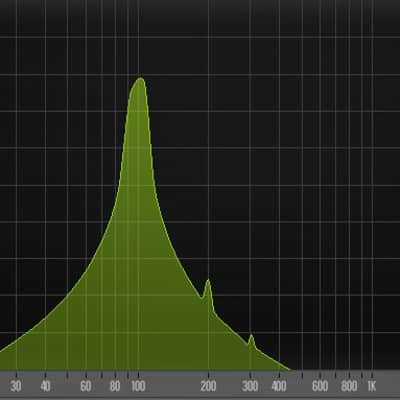Click the 600 frequency axis label
This screenshot has height=400, width=400.
pos(320,386)
